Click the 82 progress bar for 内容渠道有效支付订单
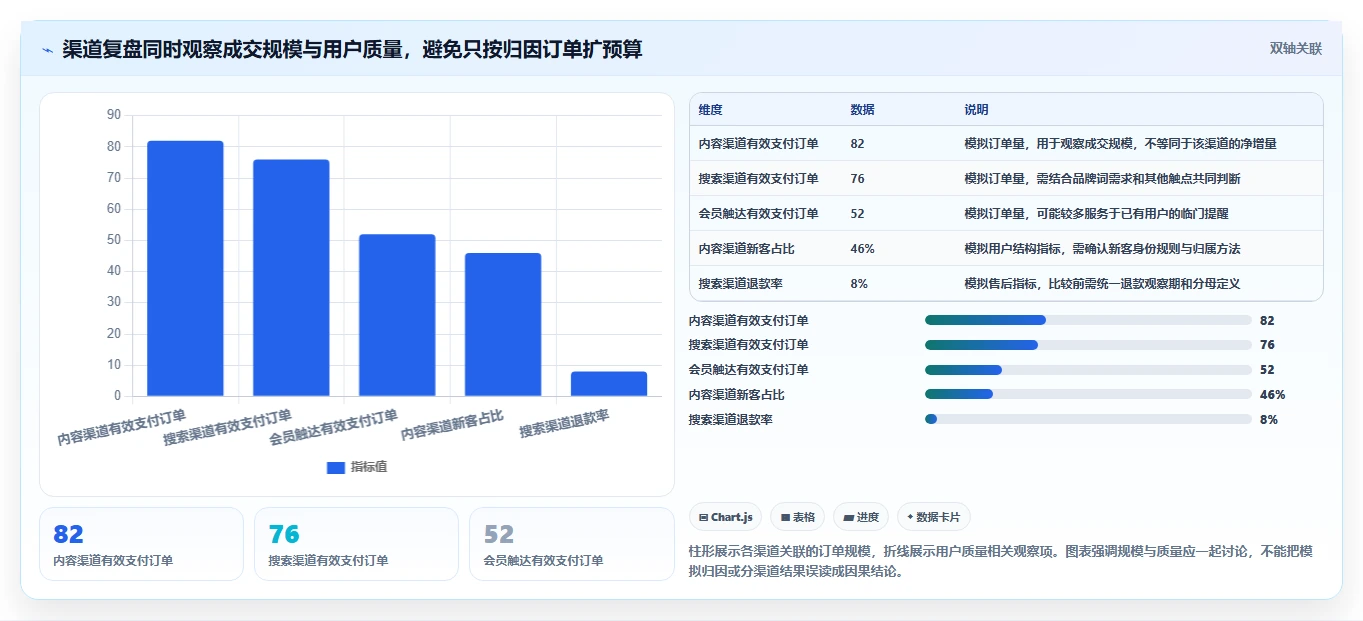Viewport: 1363px width, 621px height. coord(1088,320)
